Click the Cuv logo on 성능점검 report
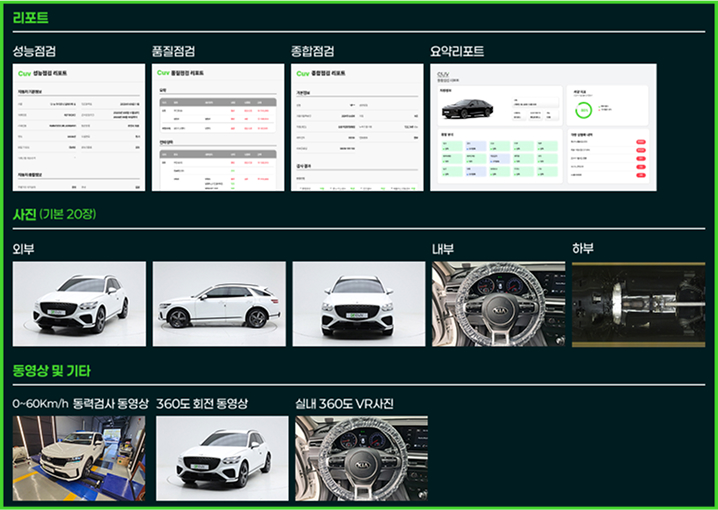Viewport: 718px width, 510px height. pos(24,73)
